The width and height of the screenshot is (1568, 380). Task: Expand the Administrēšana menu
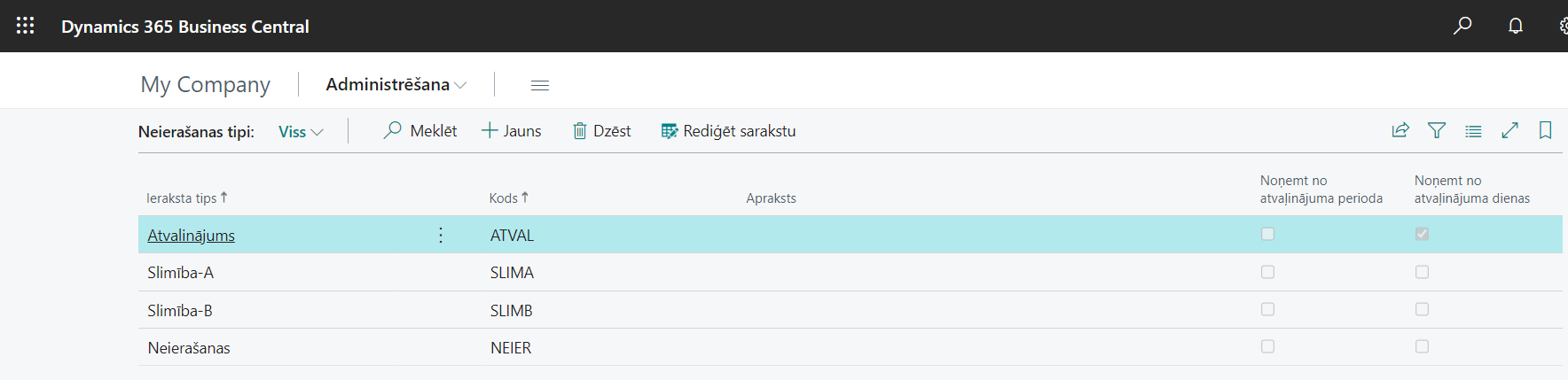(x=396, y=85)
